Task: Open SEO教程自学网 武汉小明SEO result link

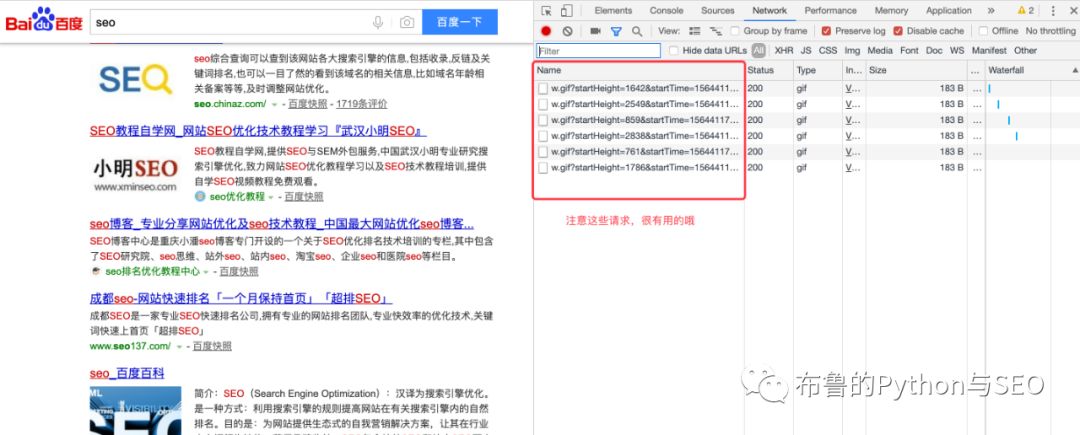Action: tap(258, 131)
